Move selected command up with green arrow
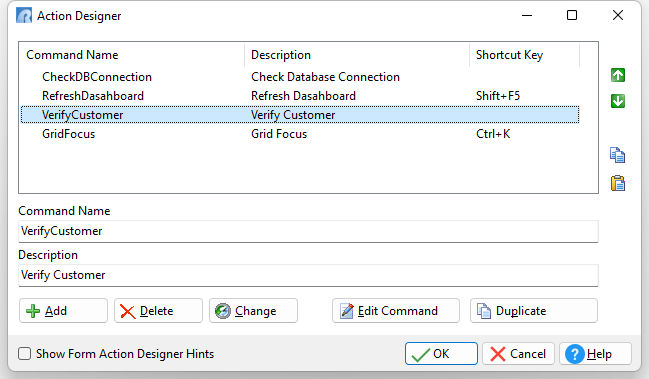Image resolution: width=649 pixels, height=379 pixels. pos(618,75)
